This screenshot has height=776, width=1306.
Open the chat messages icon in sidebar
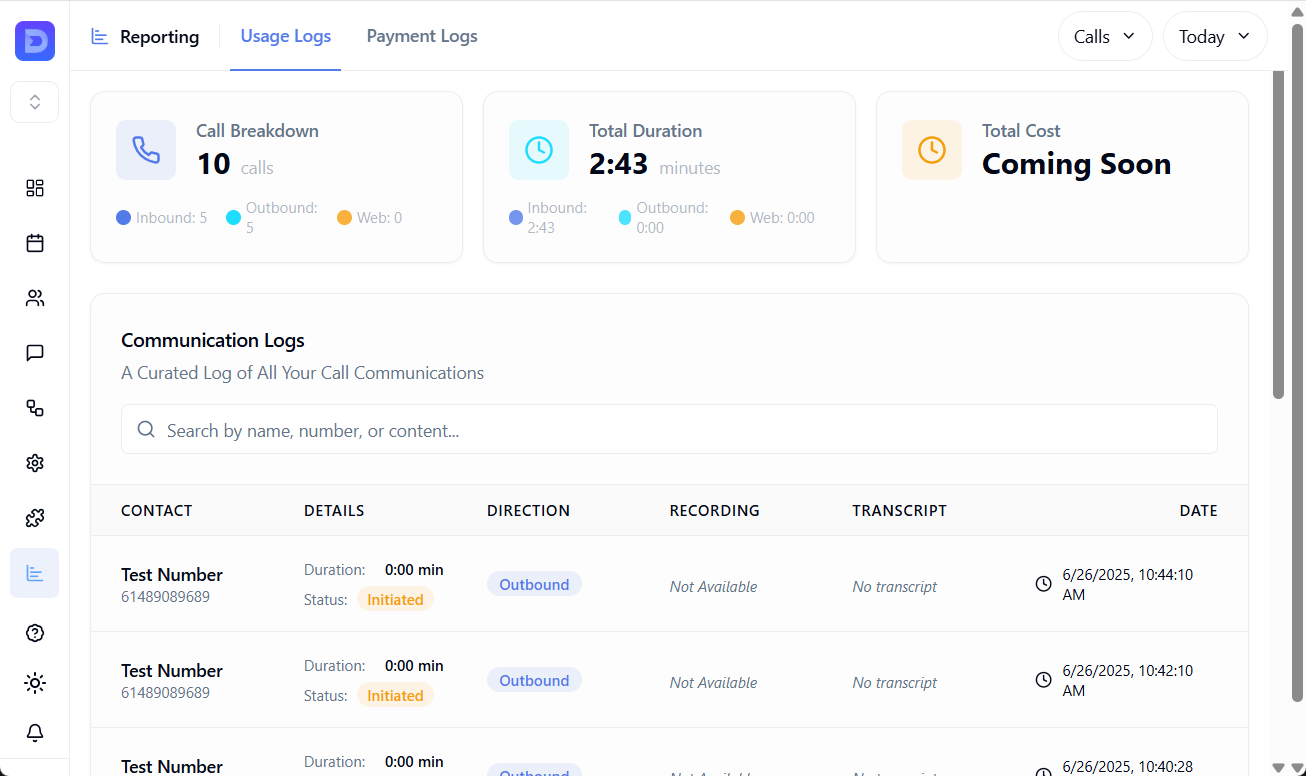(x=35, y=353)
